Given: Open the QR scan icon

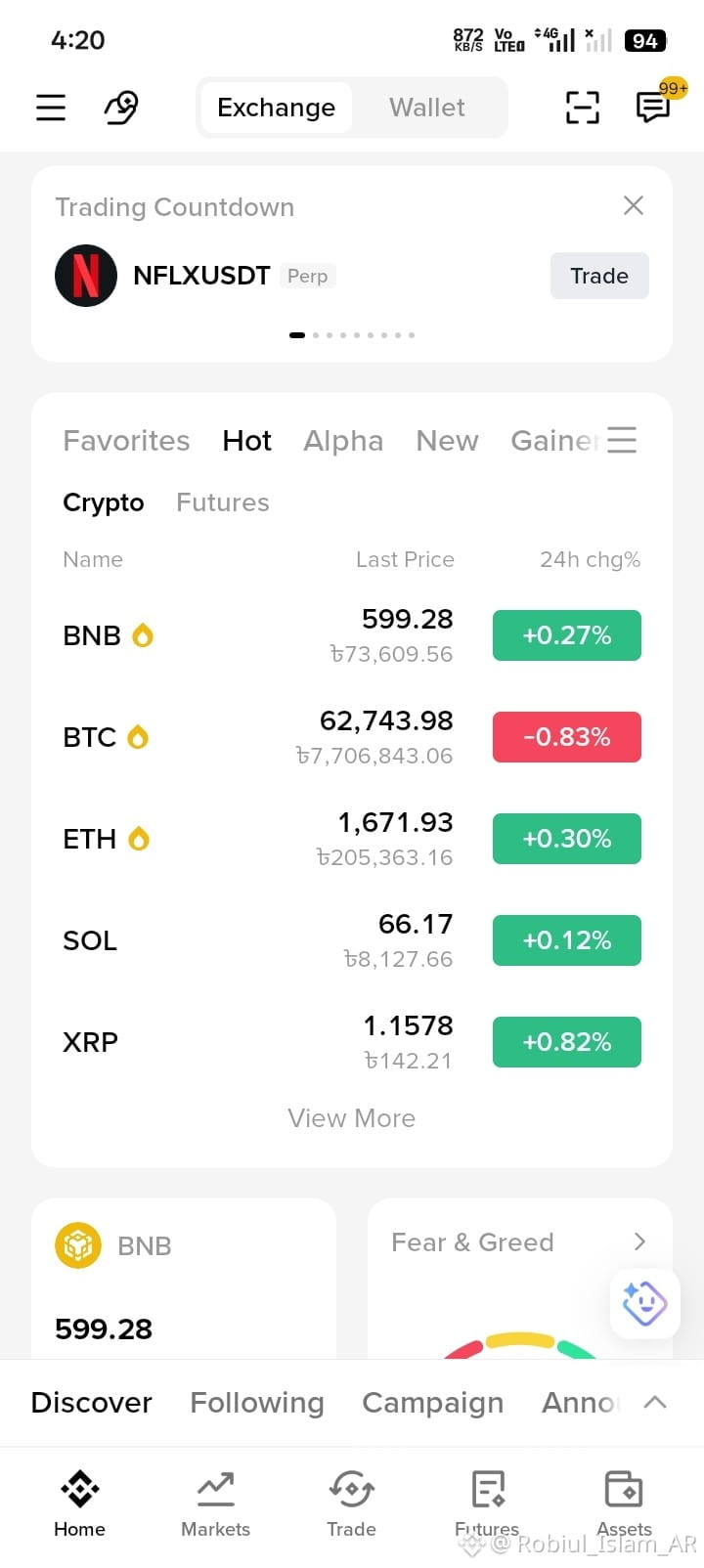Looking at the screenshot, I should tap(583, 107).
